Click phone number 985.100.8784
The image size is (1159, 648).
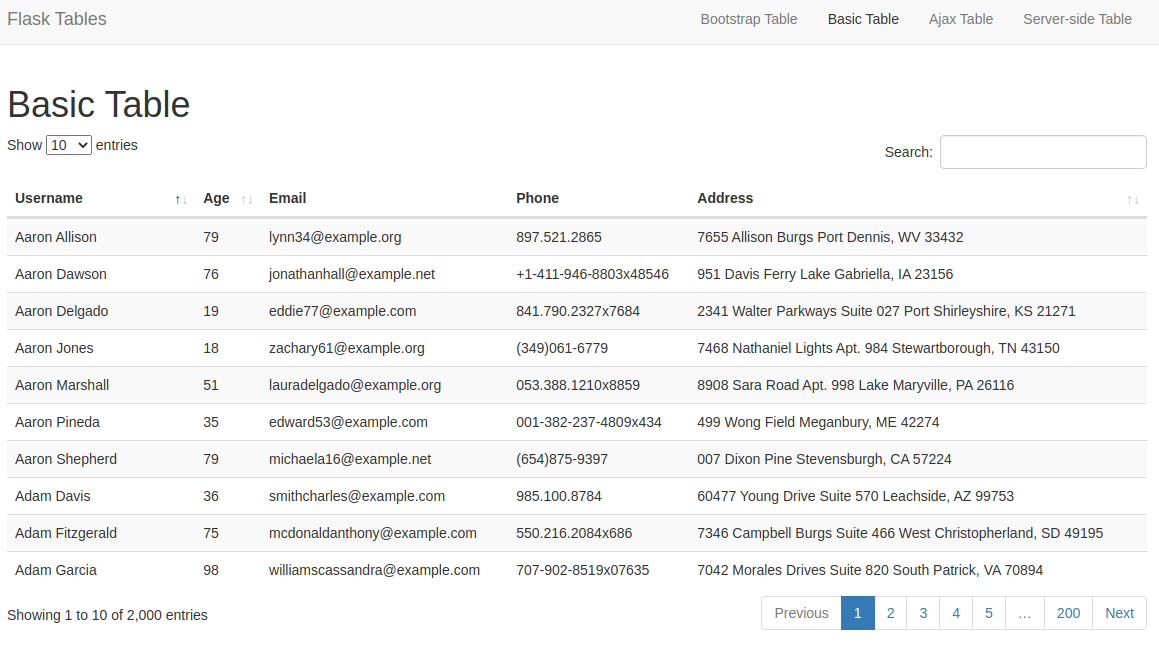(559, 496)
